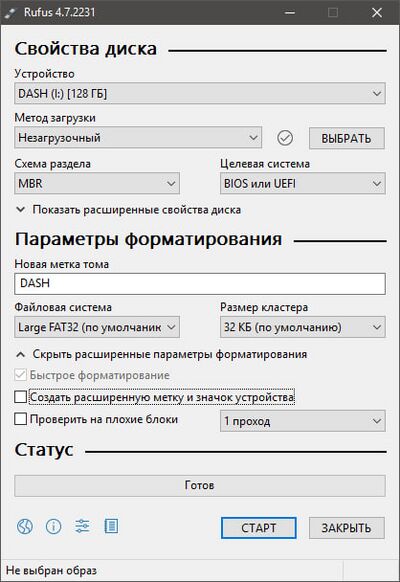Enable Проверить на плохие блоки checkbox
The height and width of the screenshot is (582, 400).
pyautogui.click(x=20, y=419)
